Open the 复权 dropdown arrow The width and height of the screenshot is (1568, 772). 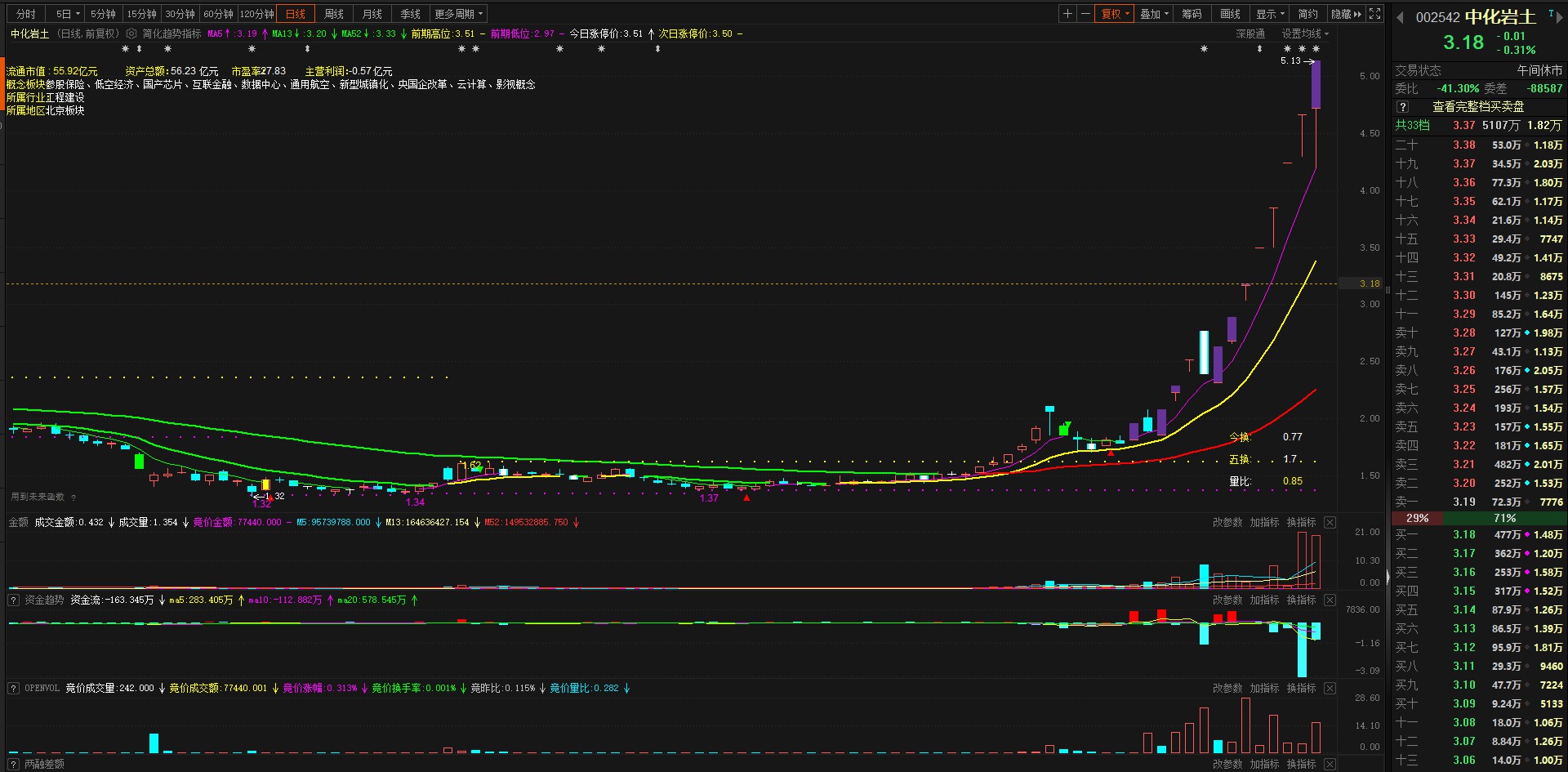1127,14
